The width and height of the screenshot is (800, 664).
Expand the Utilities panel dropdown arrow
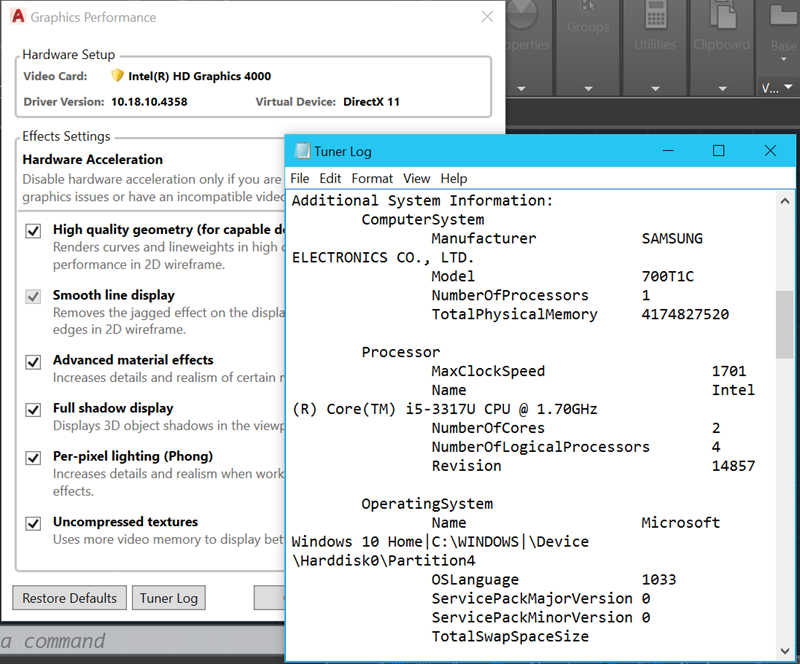click(x=655, y=88)
